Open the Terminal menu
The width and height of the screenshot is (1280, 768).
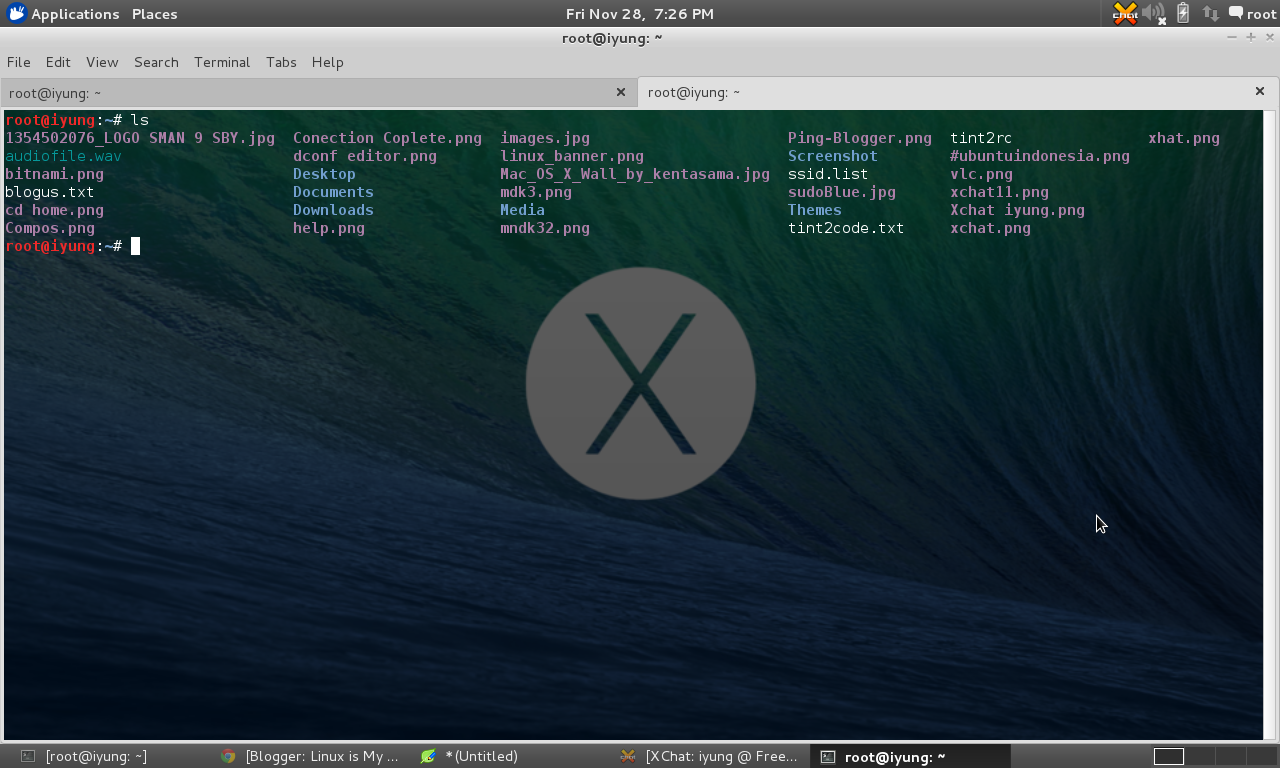222,62
